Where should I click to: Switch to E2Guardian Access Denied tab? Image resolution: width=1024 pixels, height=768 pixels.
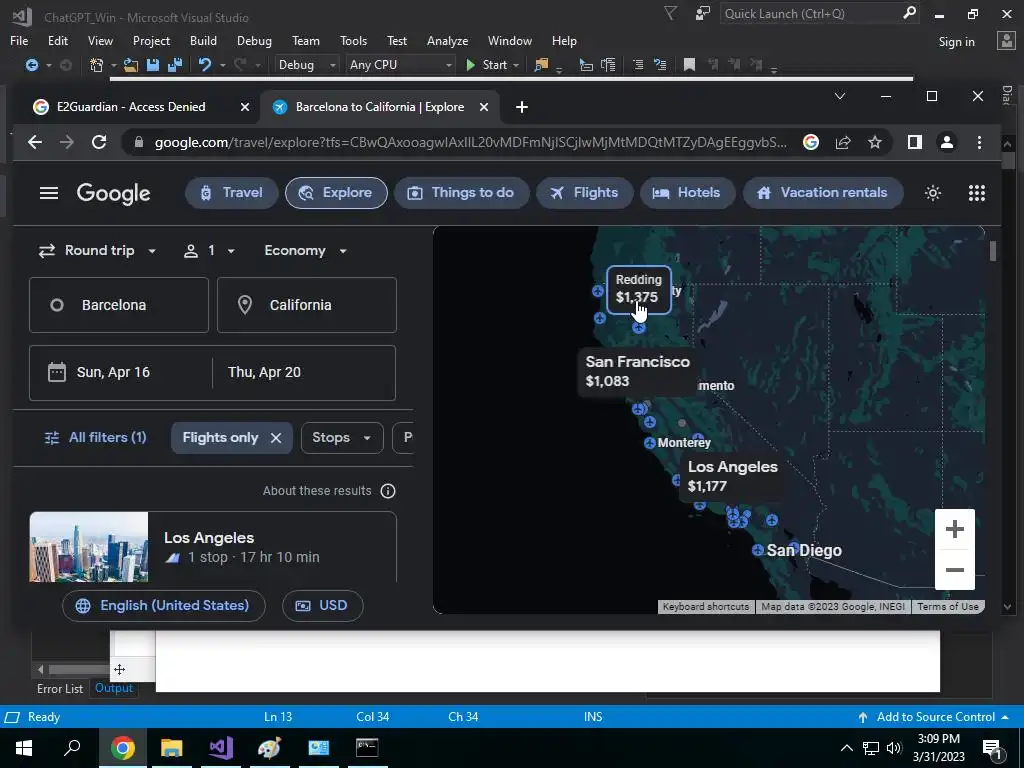click(131, 107)
